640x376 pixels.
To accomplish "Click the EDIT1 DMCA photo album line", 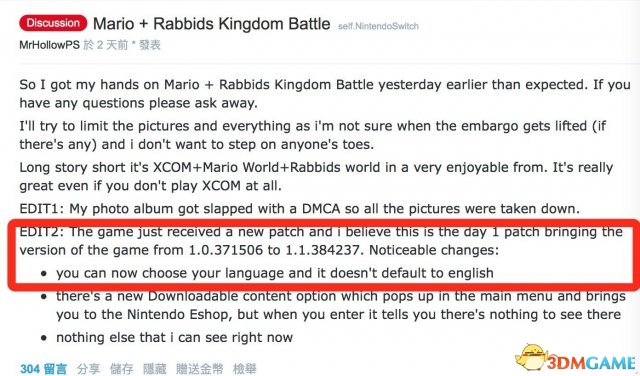I will (300, 209).
